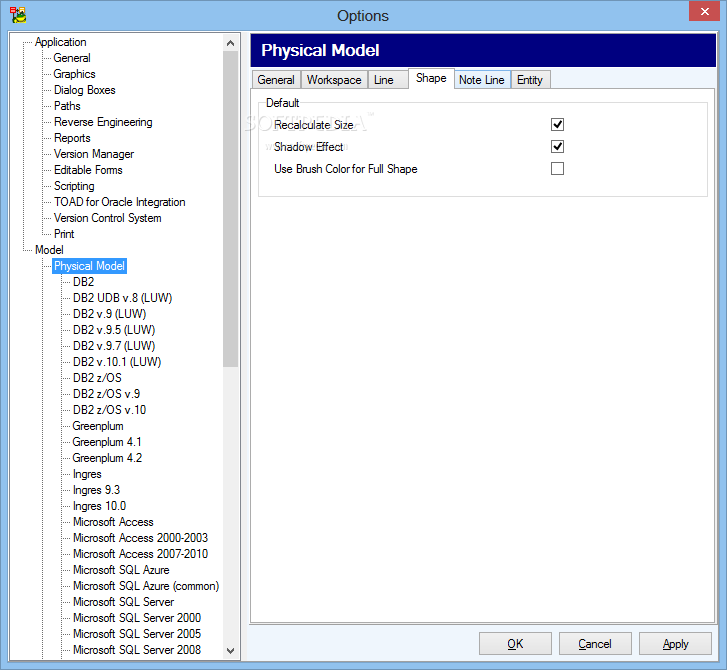Select the Ingres 9.3 node
Viewport: 727px width, 670px height.
[96, 490]
